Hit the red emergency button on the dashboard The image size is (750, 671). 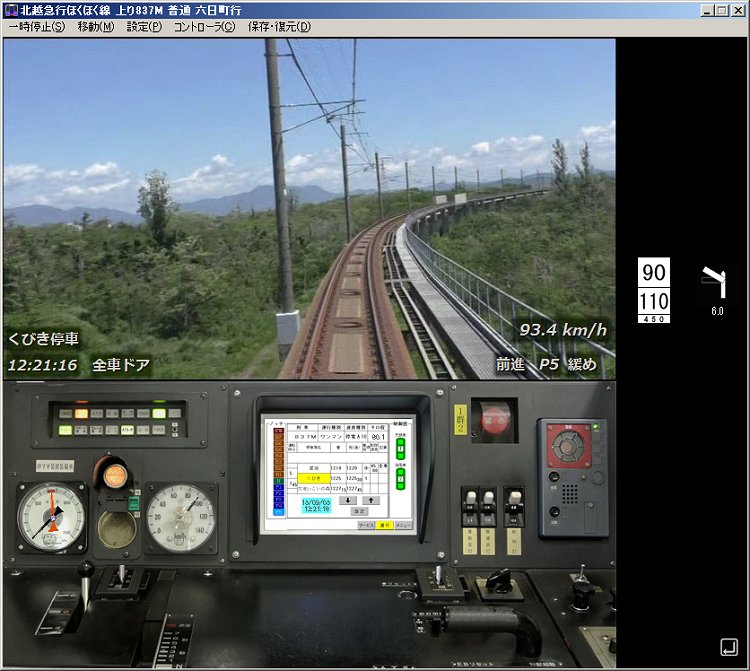click(495, 419)
